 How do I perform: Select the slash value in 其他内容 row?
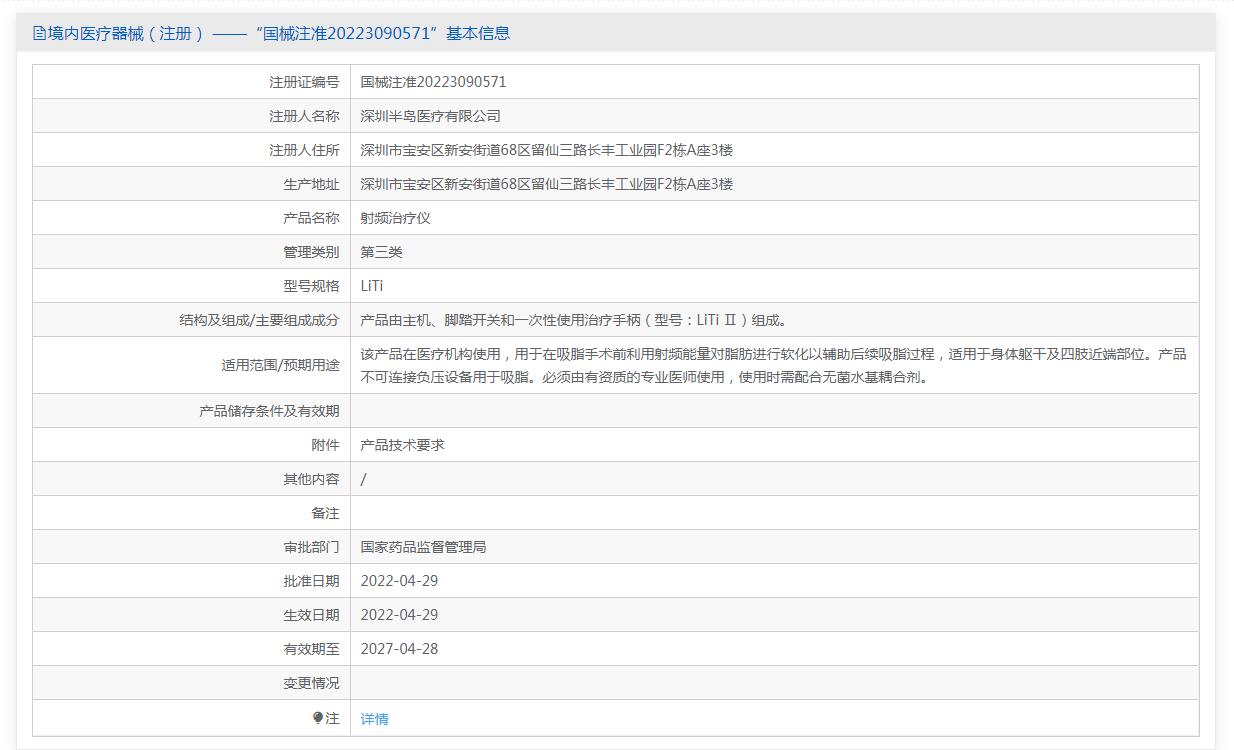[363, 479]
